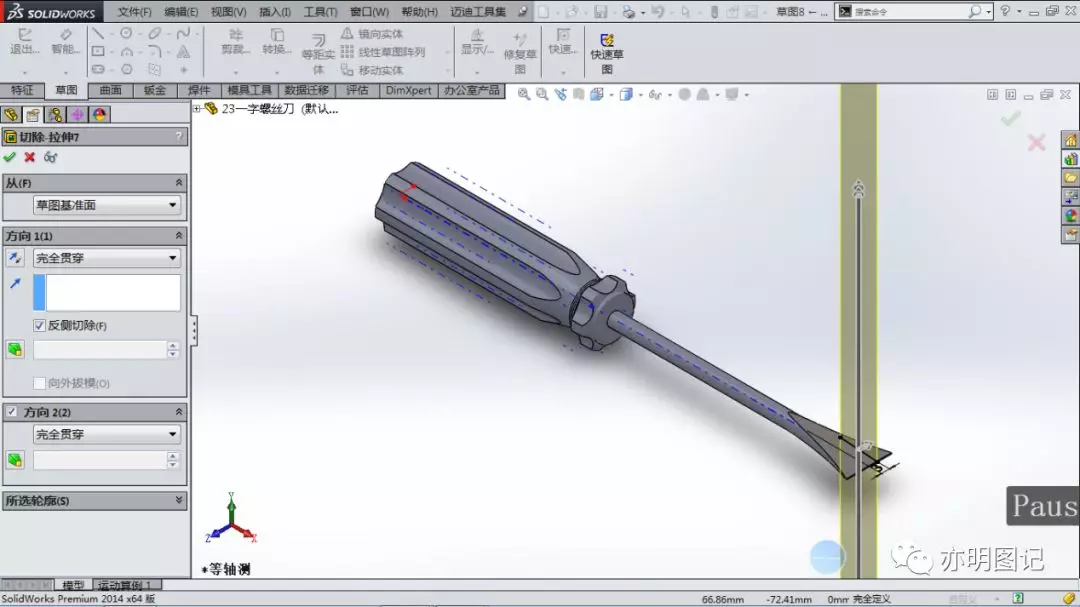Confirm the cut-extrude with the green checkmark

10,157
